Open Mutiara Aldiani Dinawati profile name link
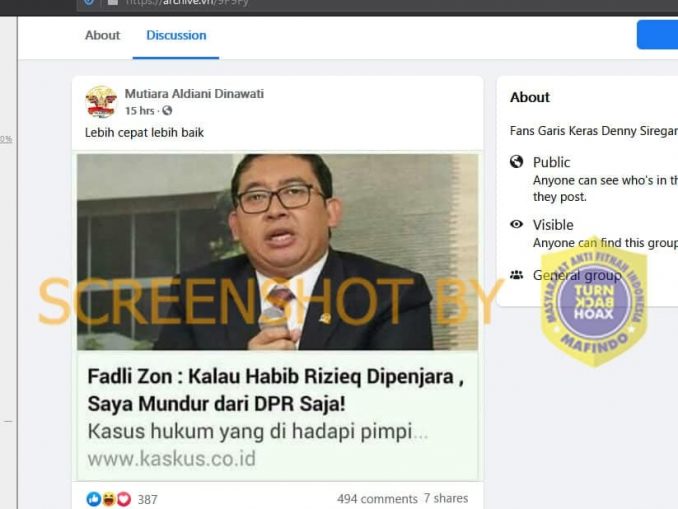 pos(194,93)
